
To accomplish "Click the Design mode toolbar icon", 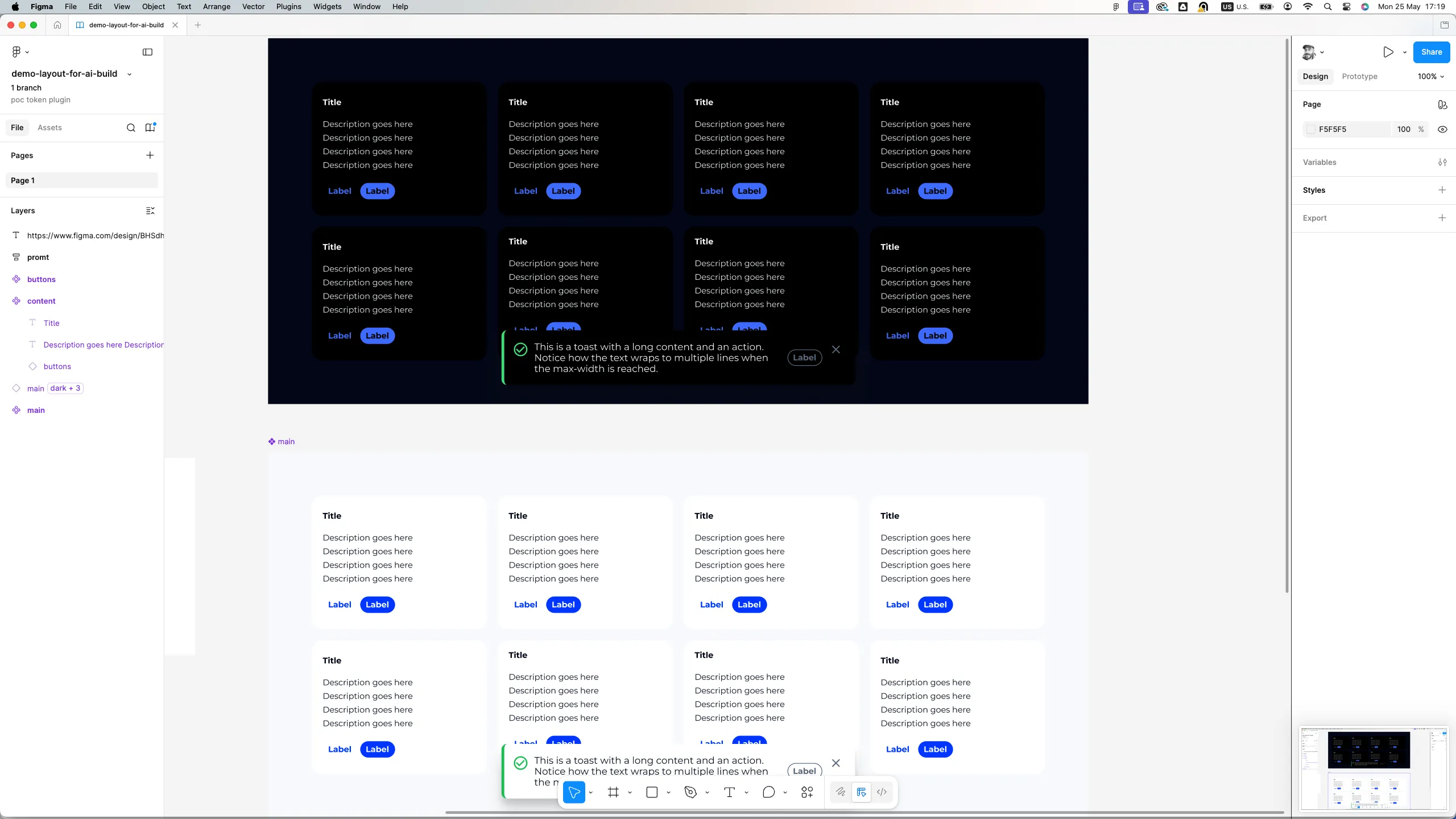I will click(861, 792).
